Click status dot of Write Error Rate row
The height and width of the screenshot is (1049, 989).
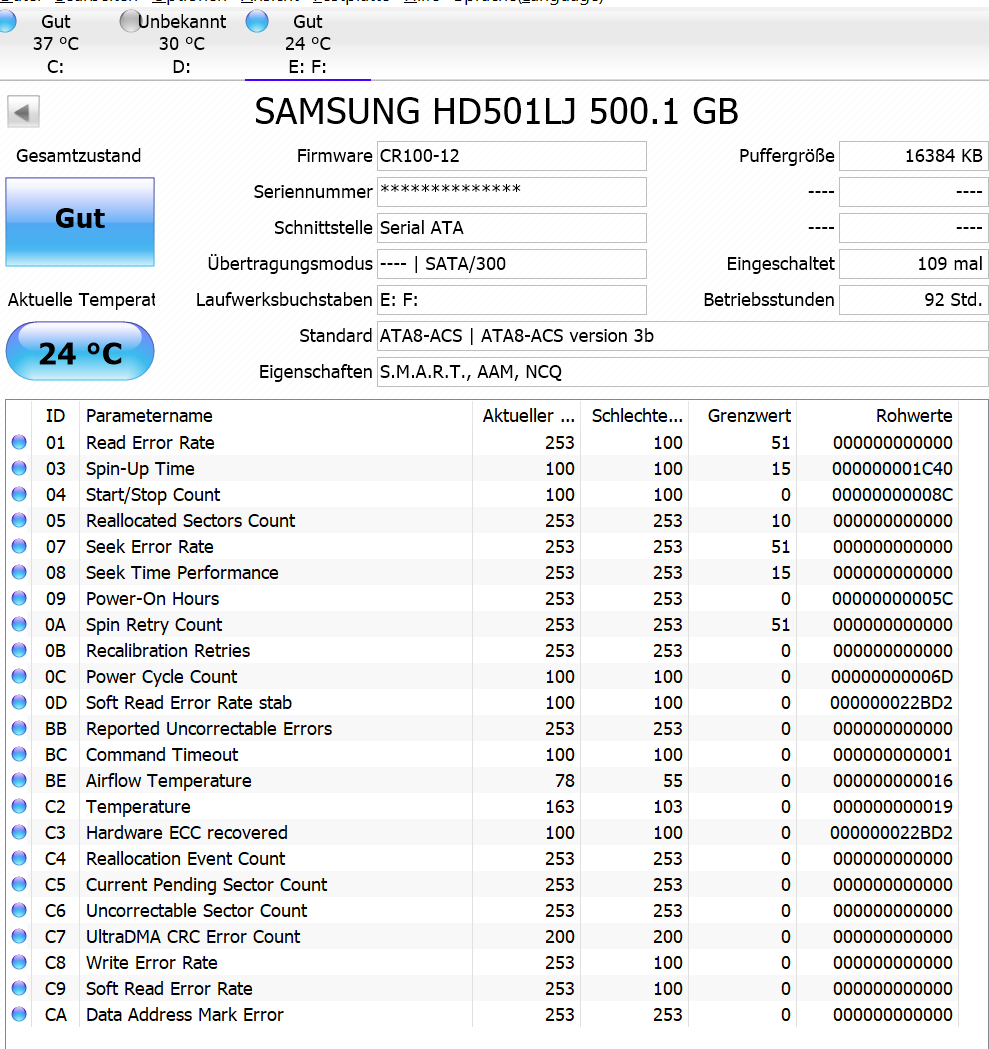tap(19, 962)
